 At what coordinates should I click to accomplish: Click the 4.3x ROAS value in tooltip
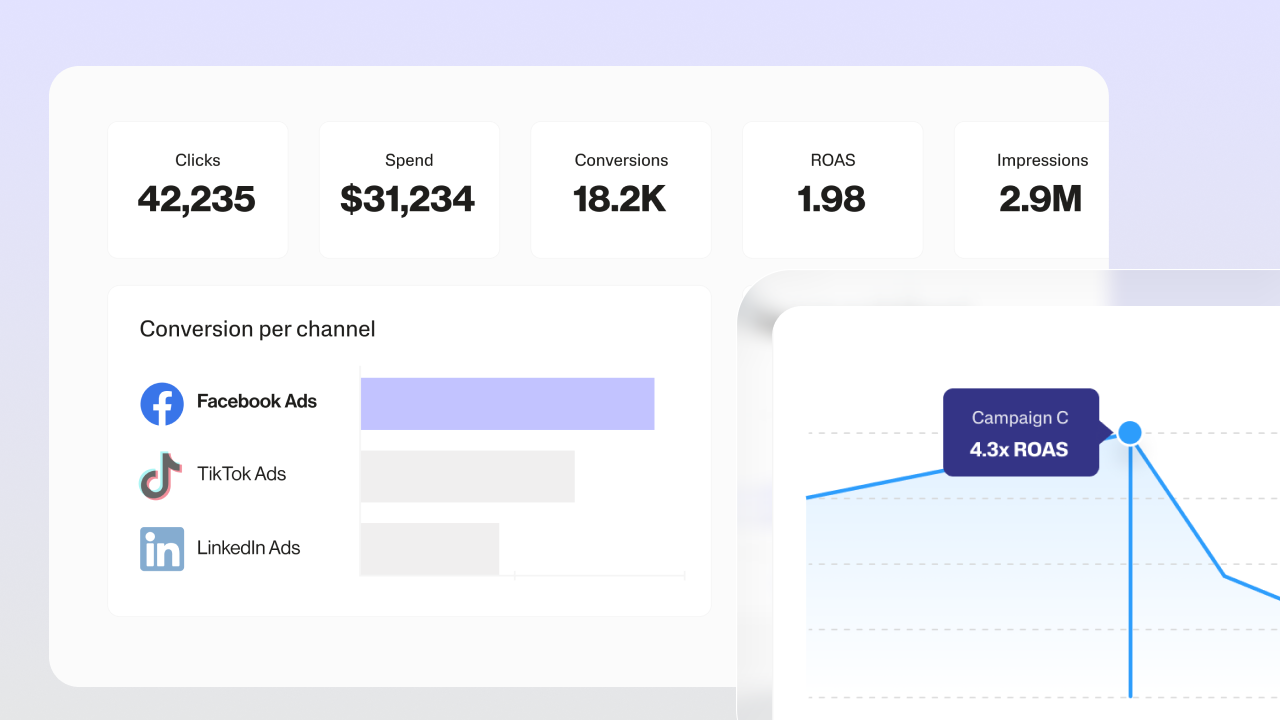tap(1018, 450)
